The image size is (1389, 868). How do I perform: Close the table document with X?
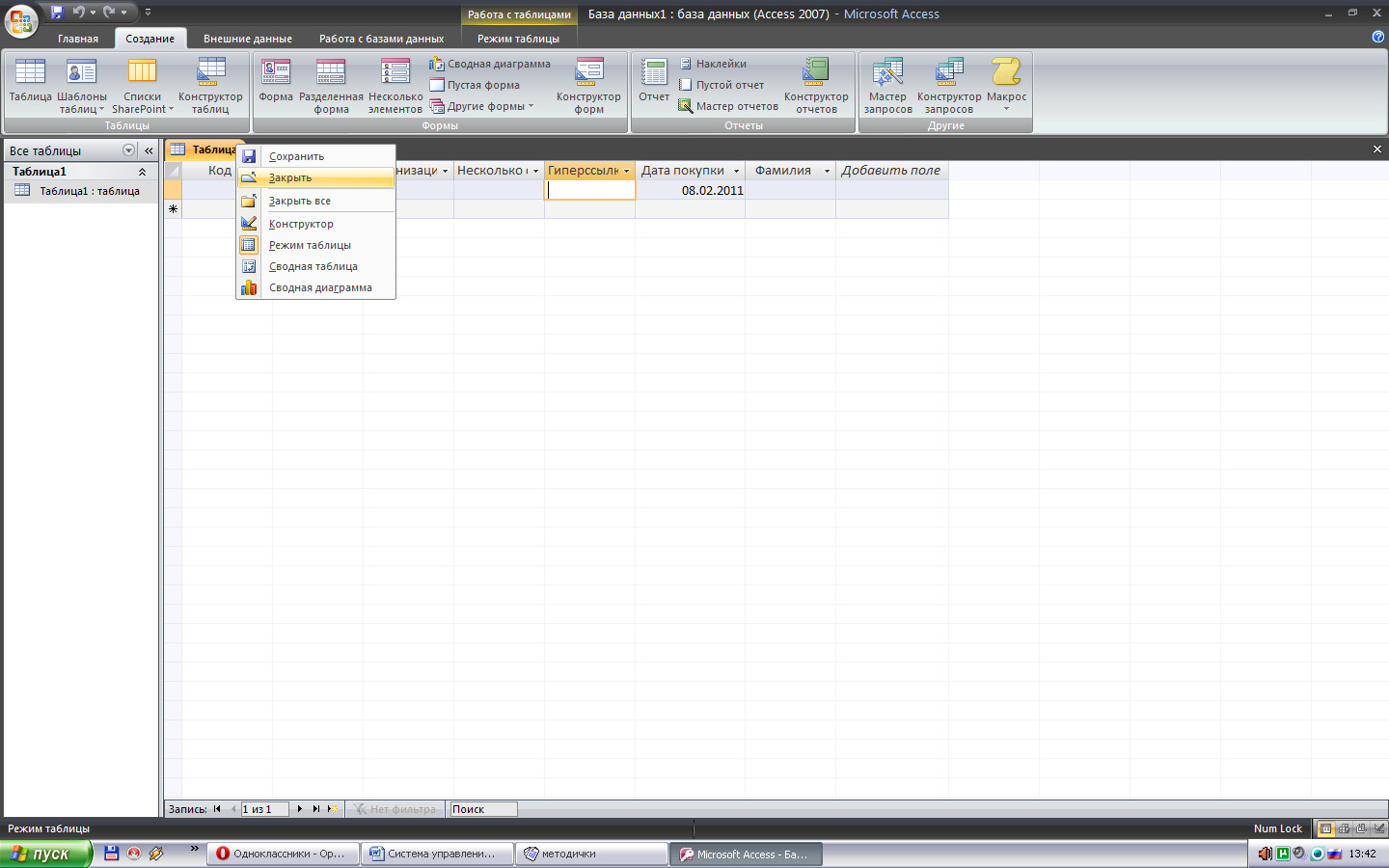[1377, 149]
